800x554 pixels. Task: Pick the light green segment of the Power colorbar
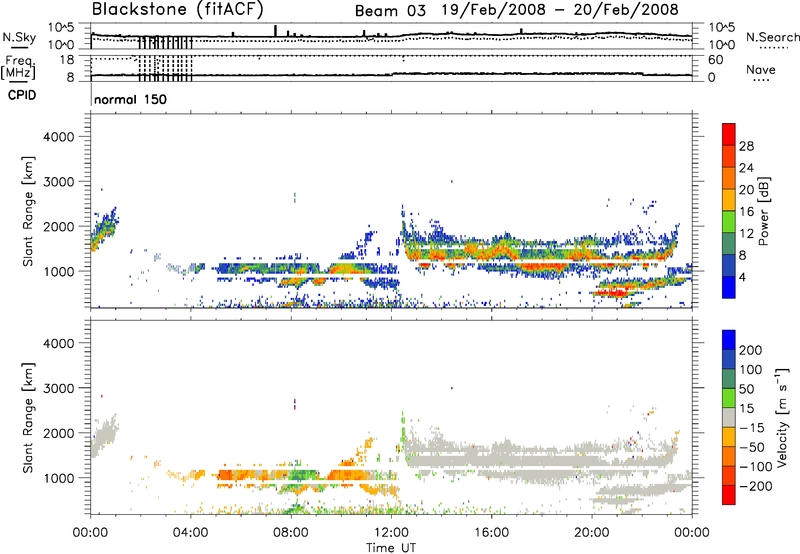coord(729,222)
